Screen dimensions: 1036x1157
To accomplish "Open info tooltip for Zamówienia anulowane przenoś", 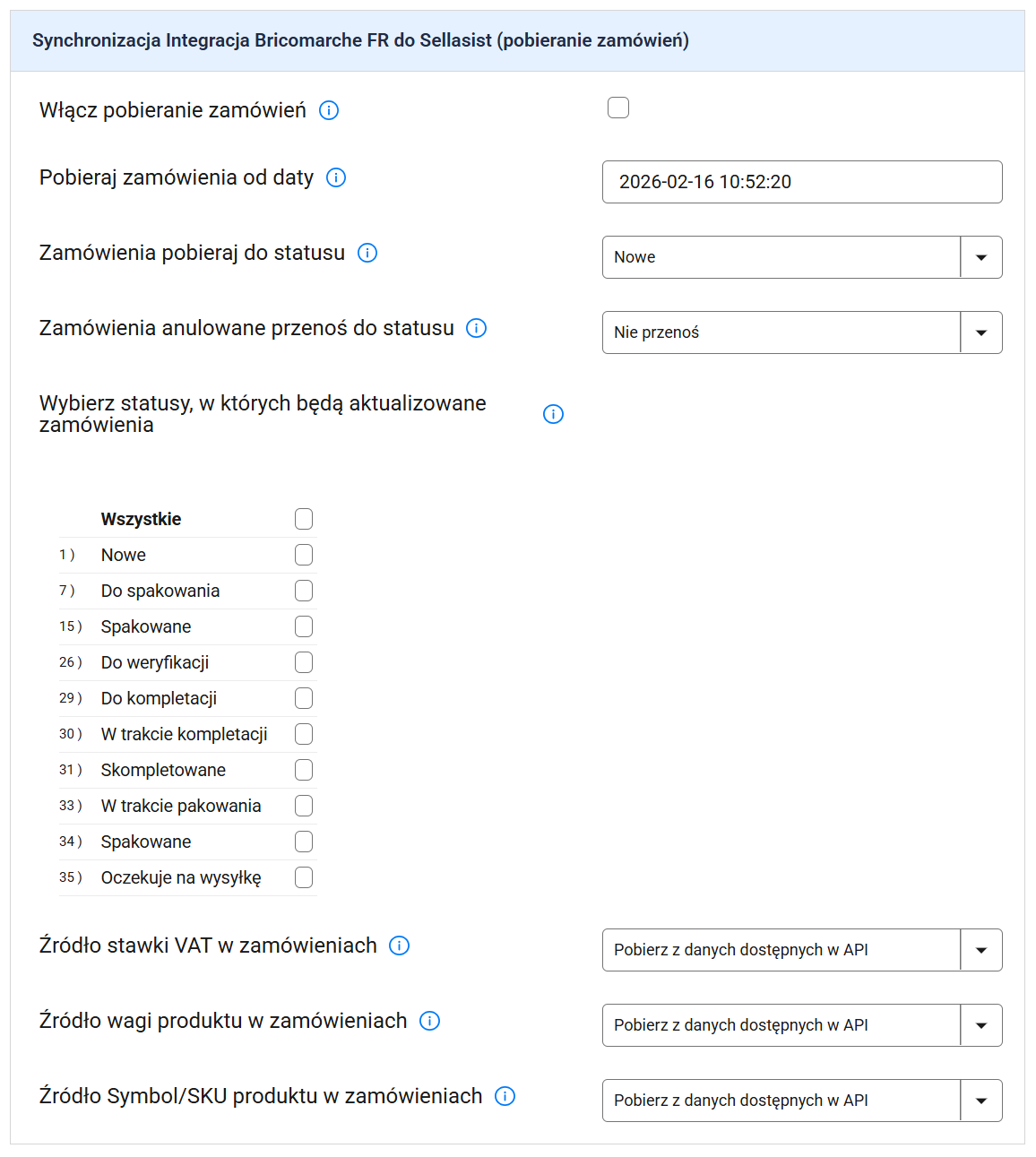I will click(x=477, y=328).
